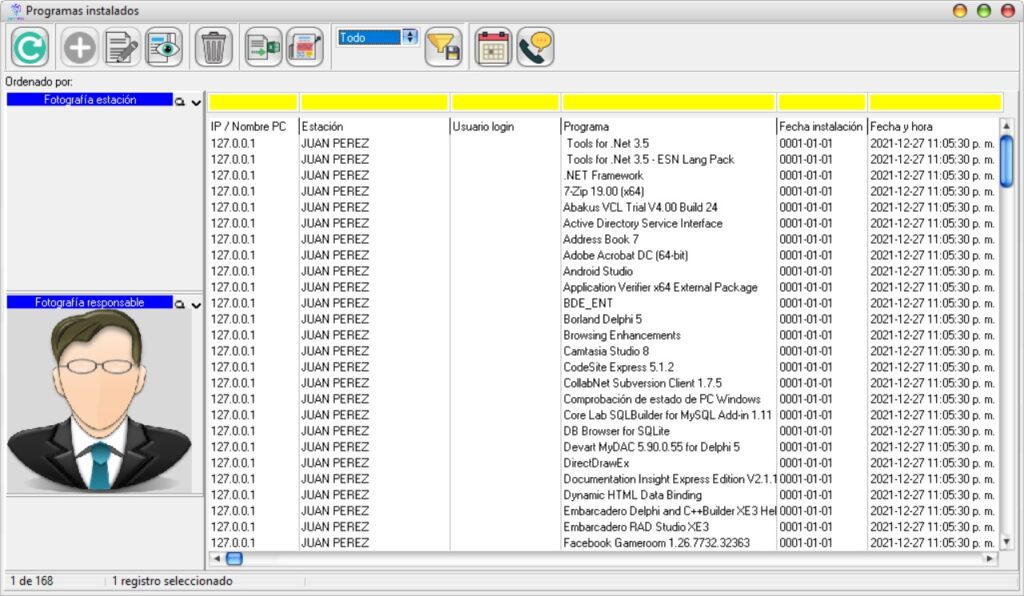Select the 'Facebook Gameroom 1.26.7732.32363' row
The width and height of the screenshot is (1024, 596).
coord(603,543)
